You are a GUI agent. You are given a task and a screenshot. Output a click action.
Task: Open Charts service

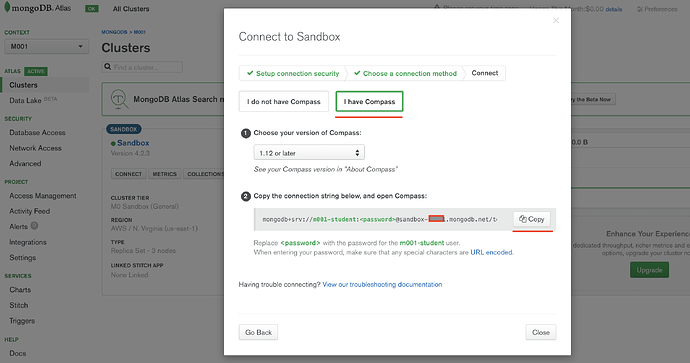[20, 290]
